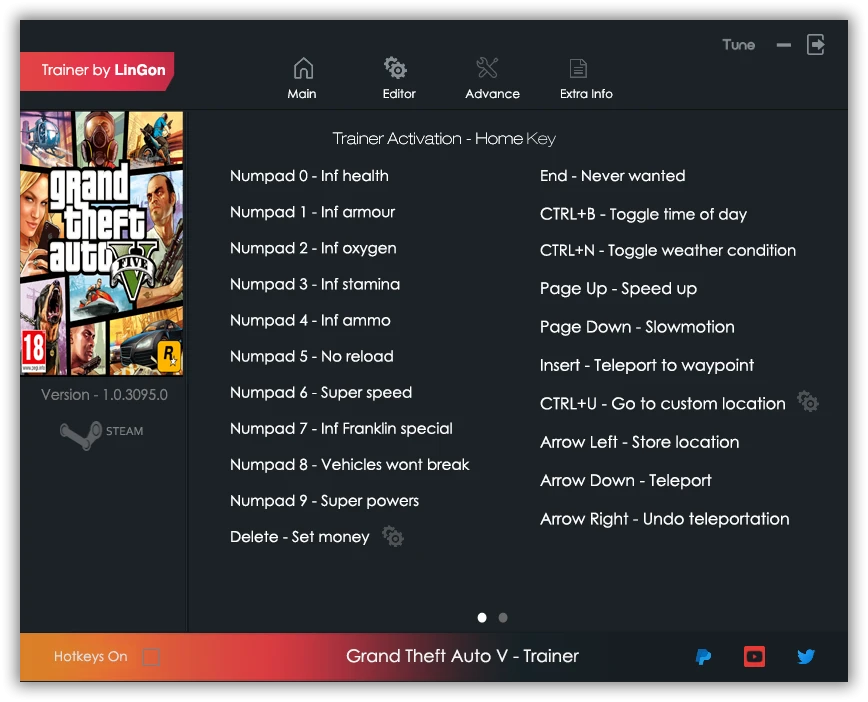Select the Advance wrench icon
Screen dimensions: 868x702
[489, 67]
